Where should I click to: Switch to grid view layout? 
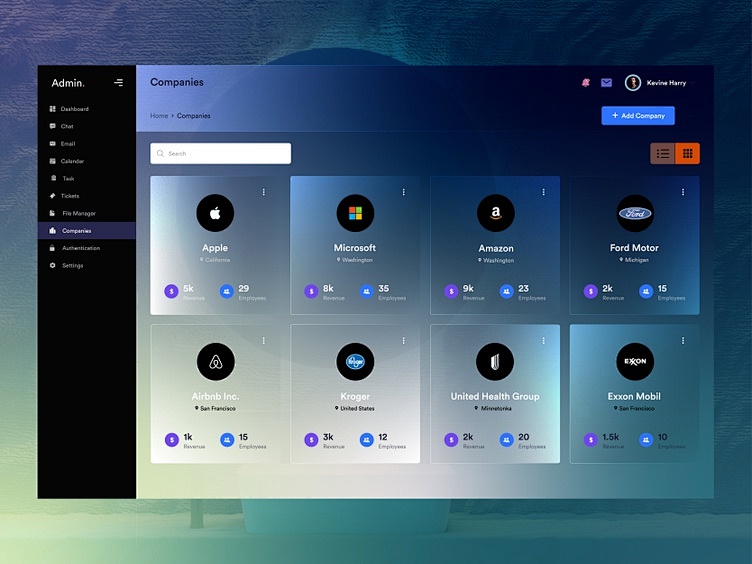click(x=687, y=153)
